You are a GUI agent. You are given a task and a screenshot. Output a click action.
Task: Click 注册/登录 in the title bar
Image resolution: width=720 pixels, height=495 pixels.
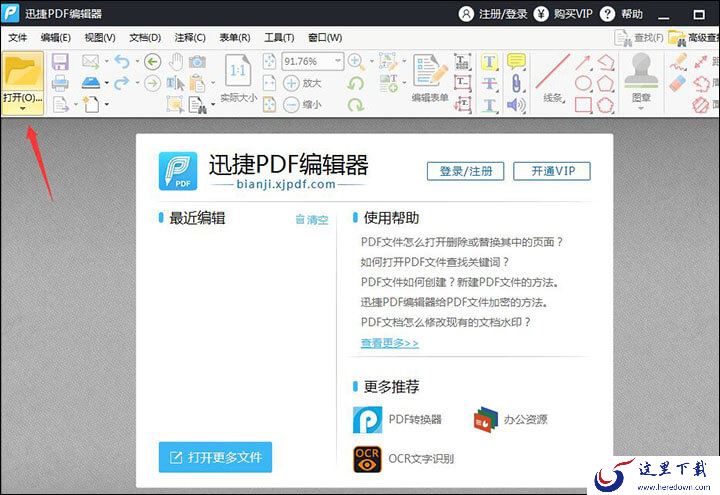(x=493, y=14)
